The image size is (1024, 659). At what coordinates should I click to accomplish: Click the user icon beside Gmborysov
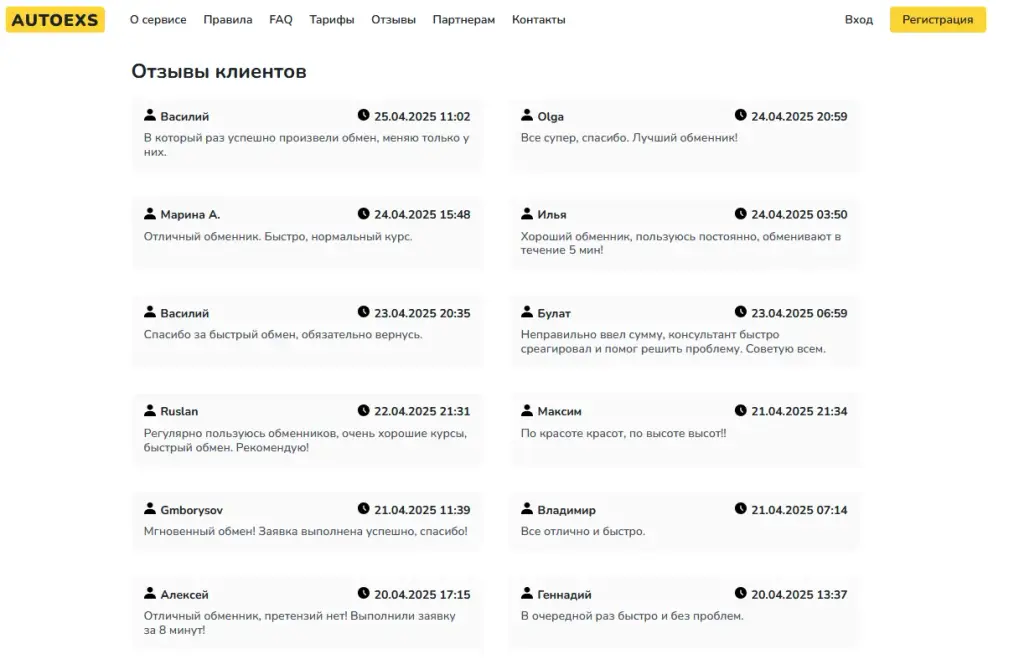150,508
